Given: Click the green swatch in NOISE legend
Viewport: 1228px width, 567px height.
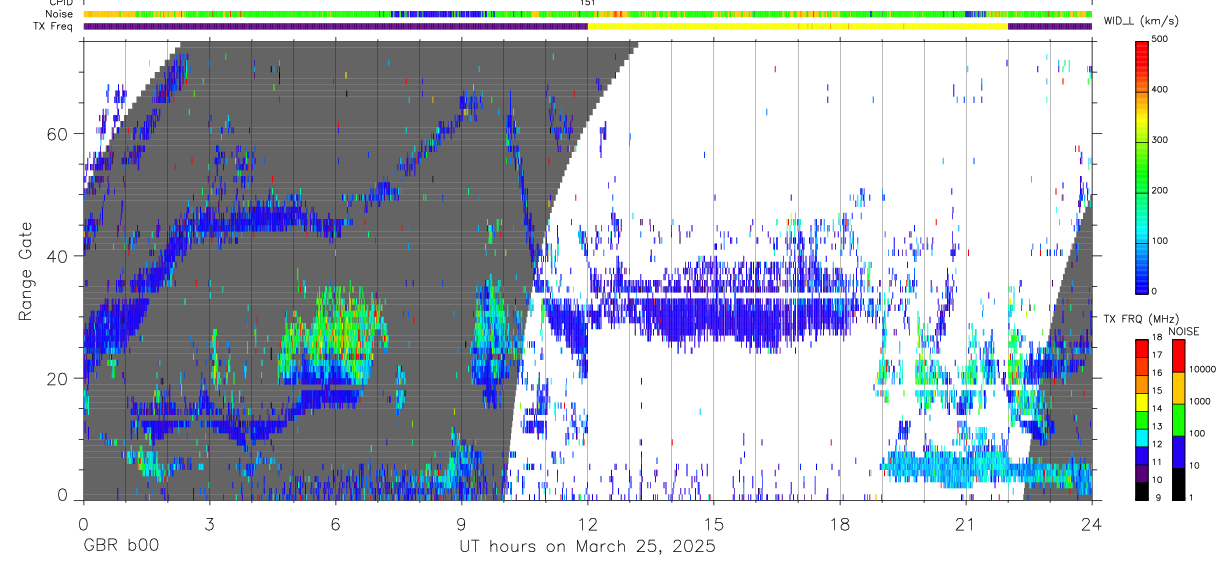Looking at the screenshot, I should pyautogui.click(x=1178, y=418).
